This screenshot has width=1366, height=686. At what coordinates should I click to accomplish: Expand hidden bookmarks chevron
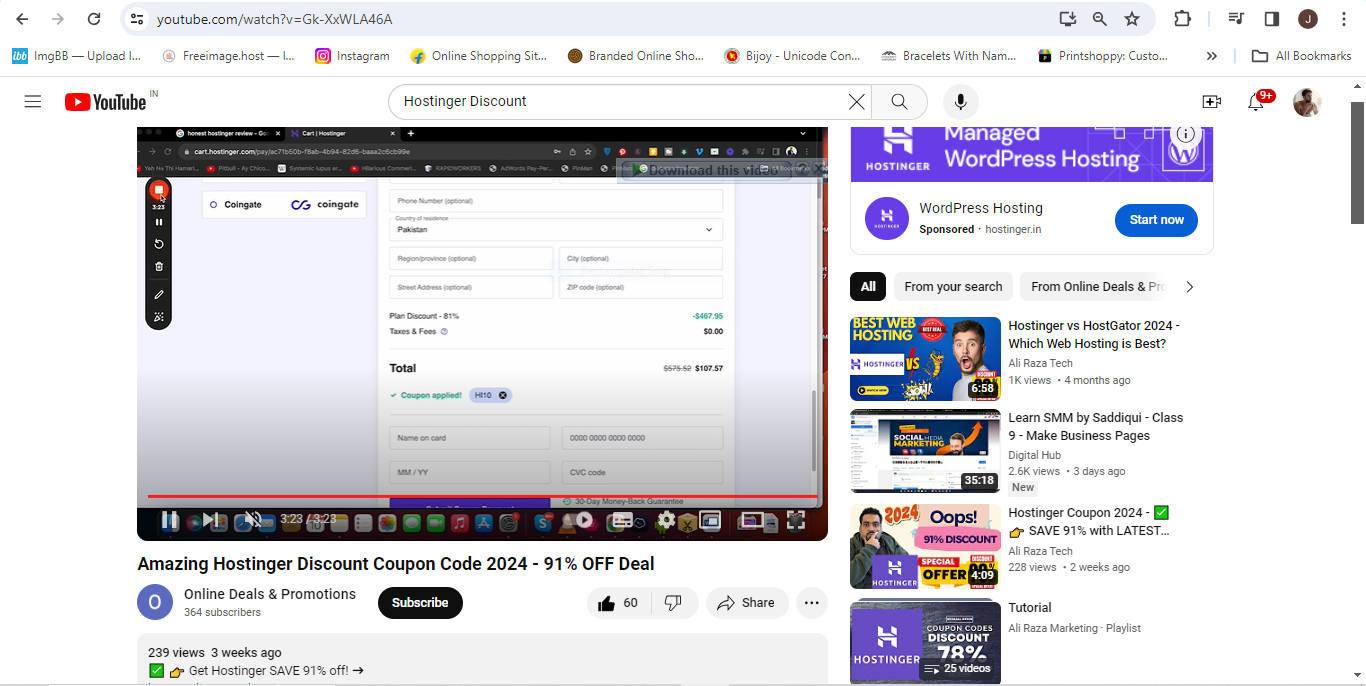coord(1212,56)
